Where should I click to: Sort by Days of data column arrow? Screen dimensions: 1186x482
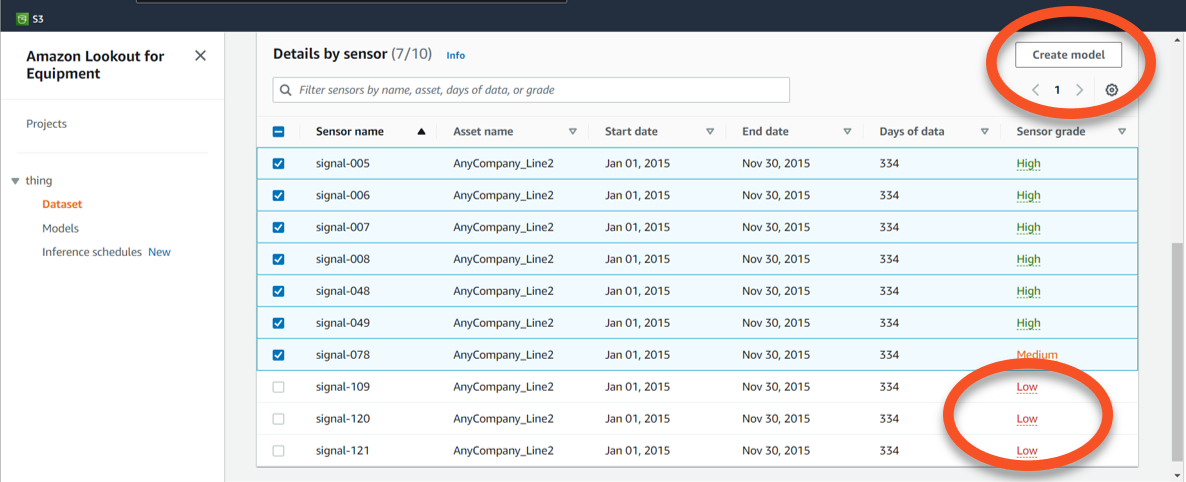(x=984, y=132)
